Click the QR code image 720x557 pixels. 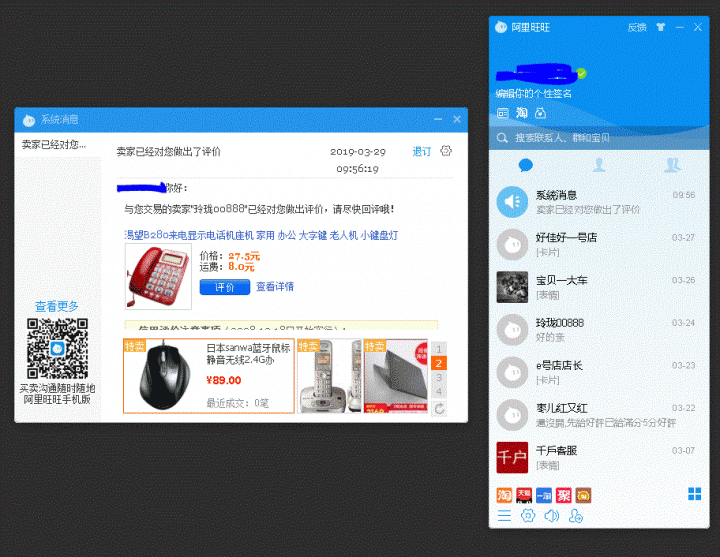[57, 349]
